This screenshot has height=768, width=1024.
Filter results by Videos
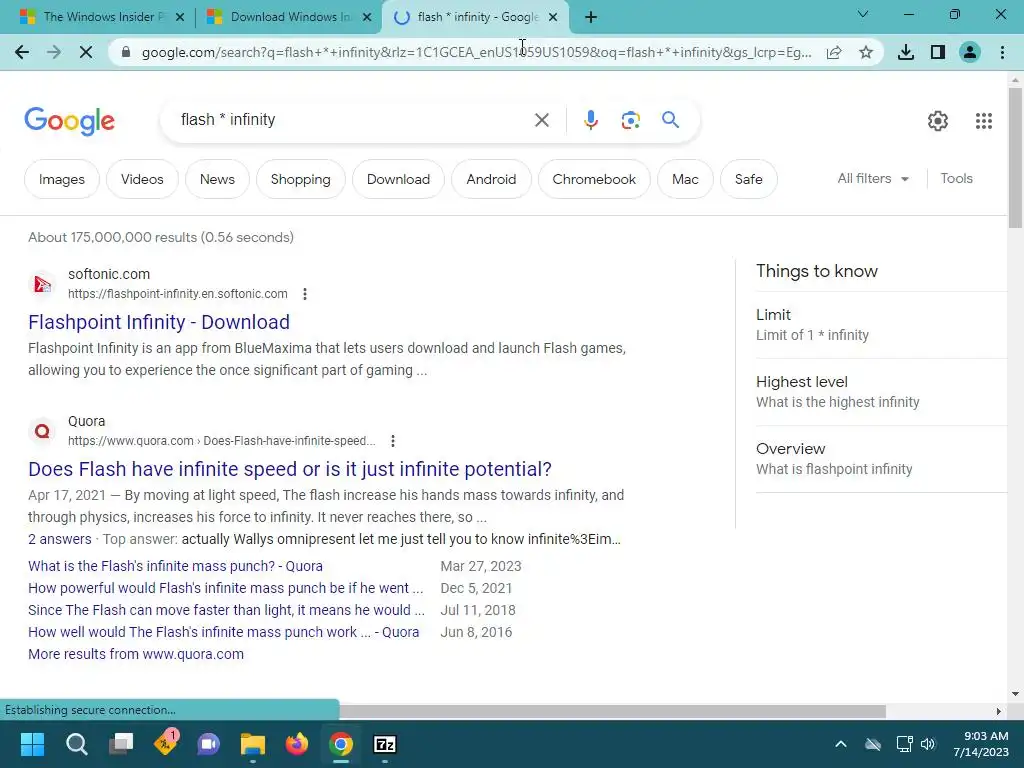[x=142, y=179]
